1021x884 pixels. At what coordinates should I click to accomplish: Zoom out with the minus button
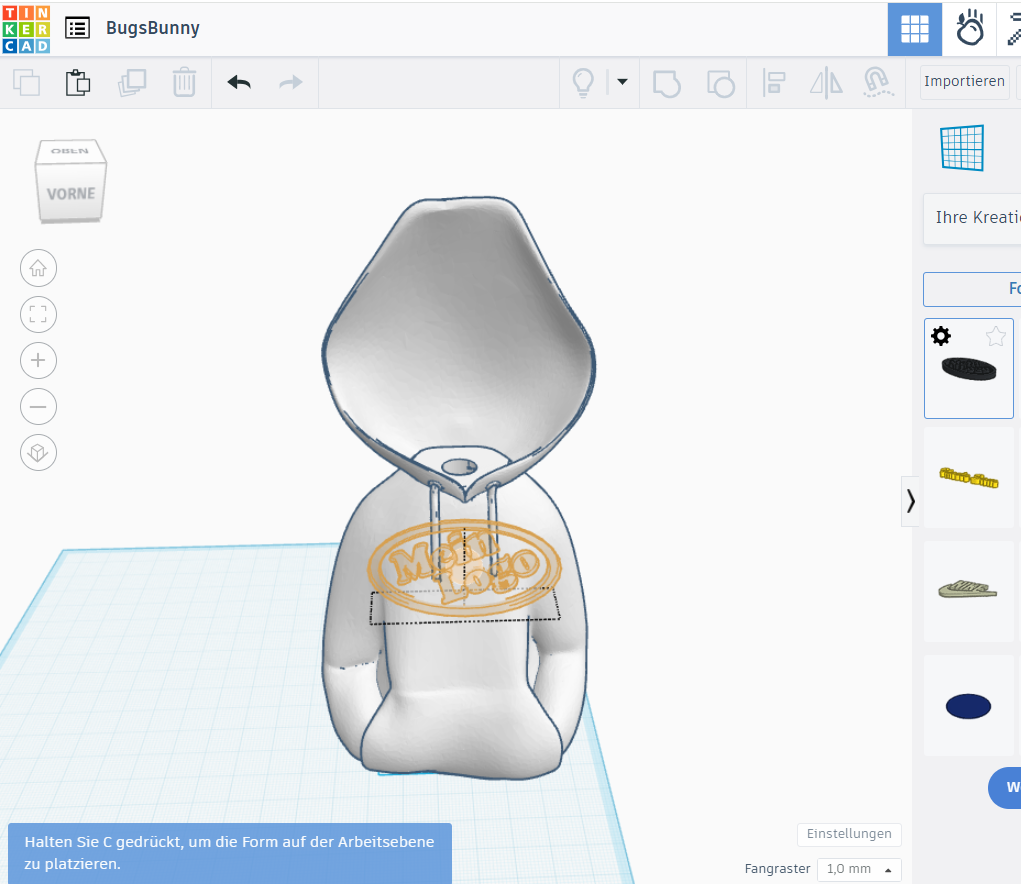tap(38, 407)
